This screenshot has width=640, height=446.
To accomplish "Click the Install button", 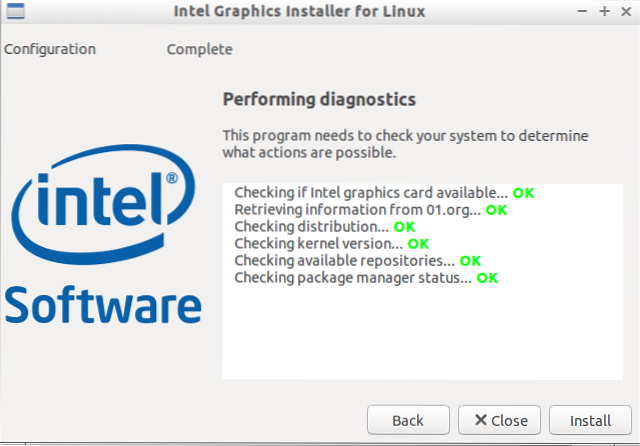I will pyautogui.click(x=589, y=420).
